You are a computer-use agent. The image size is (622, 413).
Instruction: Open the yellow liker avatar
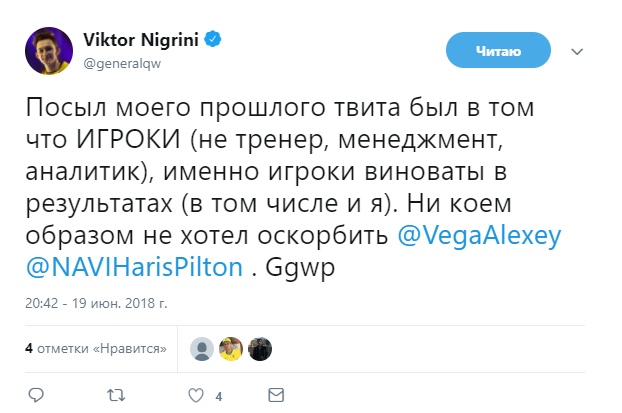click(x=231, y=348)
